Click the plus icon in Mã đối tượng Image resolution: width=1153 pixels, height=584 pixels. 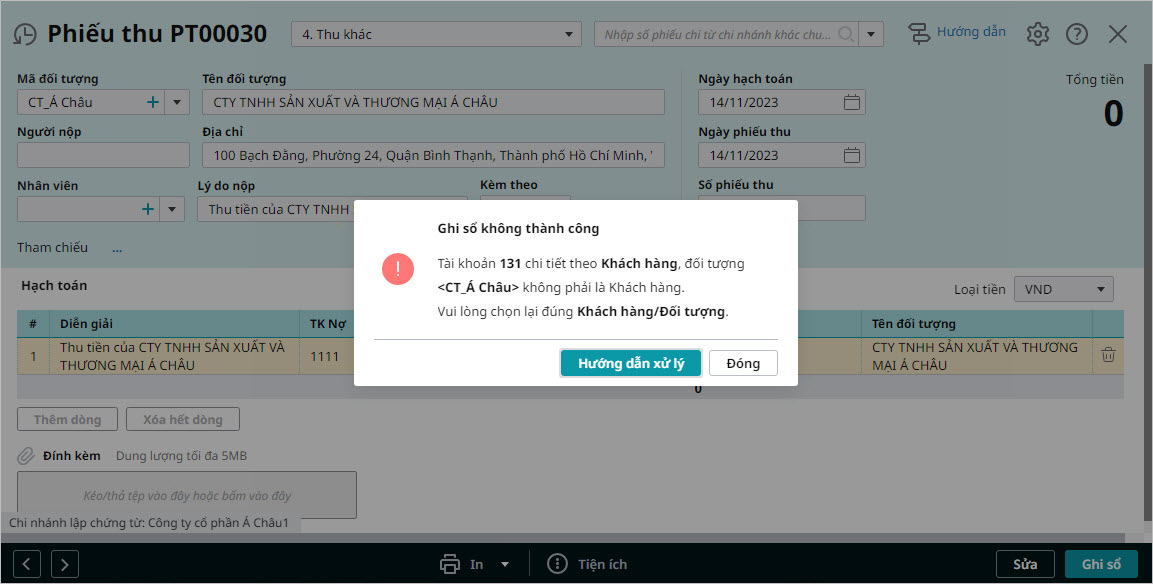152,102
